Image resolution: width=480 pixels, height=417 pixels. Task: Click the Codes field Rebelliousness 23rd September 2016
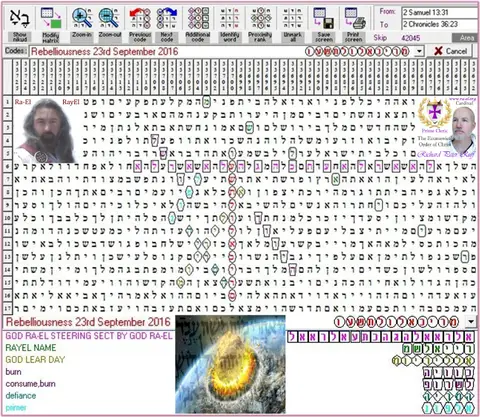point(222,52)
